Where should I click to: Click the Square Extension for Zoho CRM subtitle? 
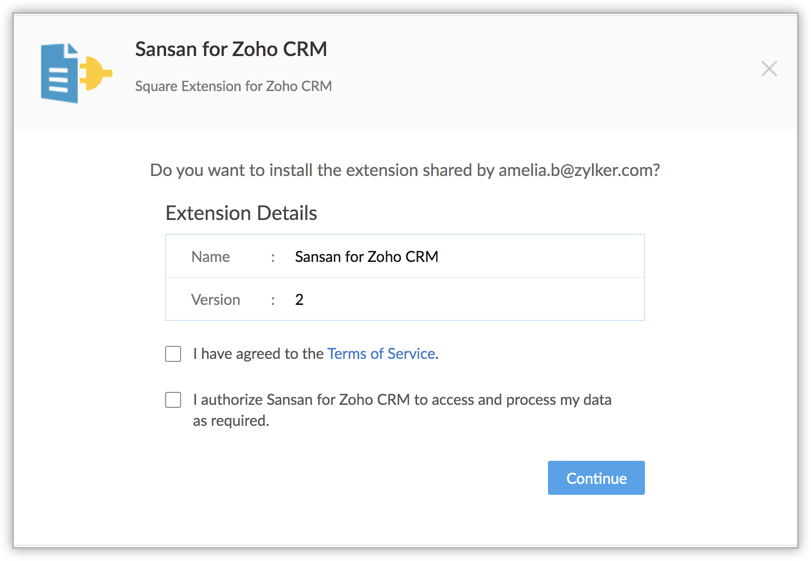tap(233, 86)
